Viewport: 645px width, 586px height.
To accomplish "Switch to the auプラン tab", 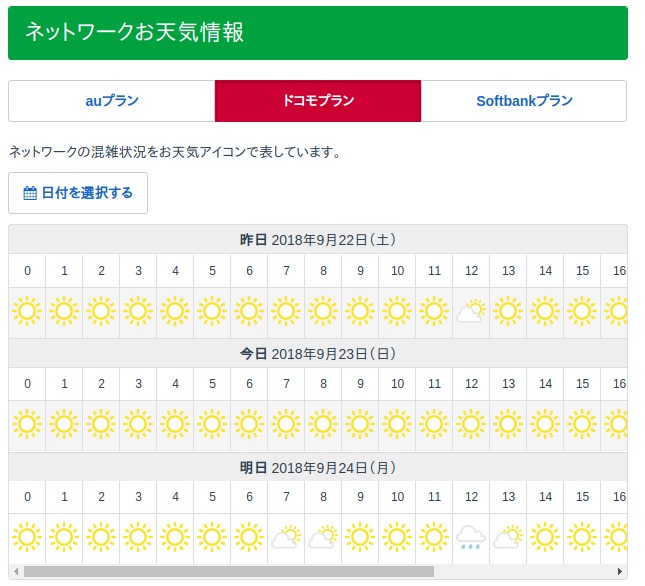I will click(111, 101).
